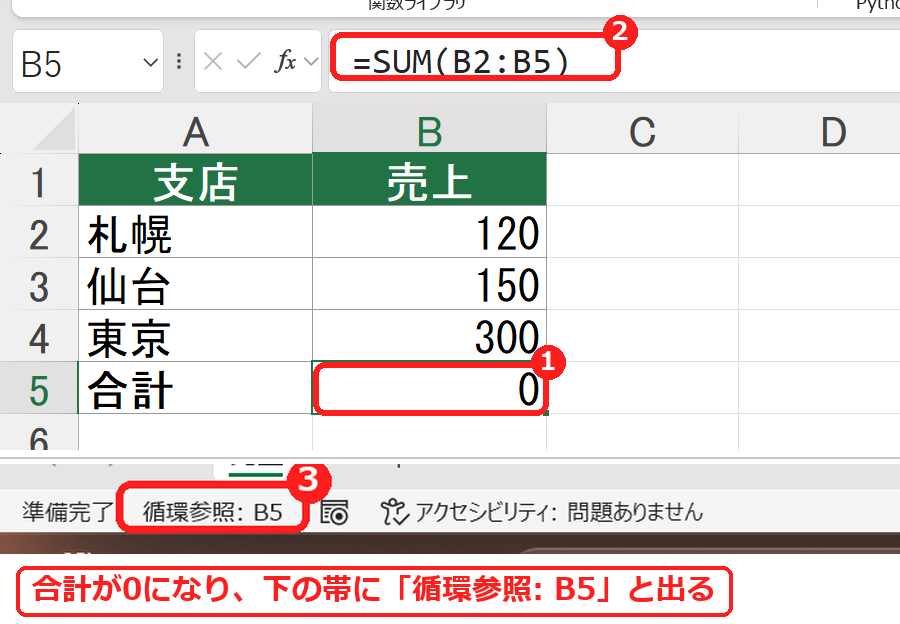The image size is (900, 624).
Task: Click the 準備完了 status bar indicator
Action: [x=68, y=511]
